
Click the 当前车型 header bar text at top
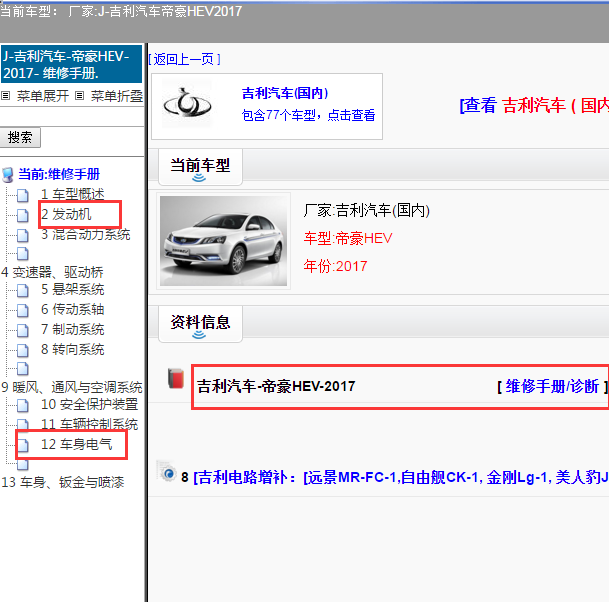(121, 11)
